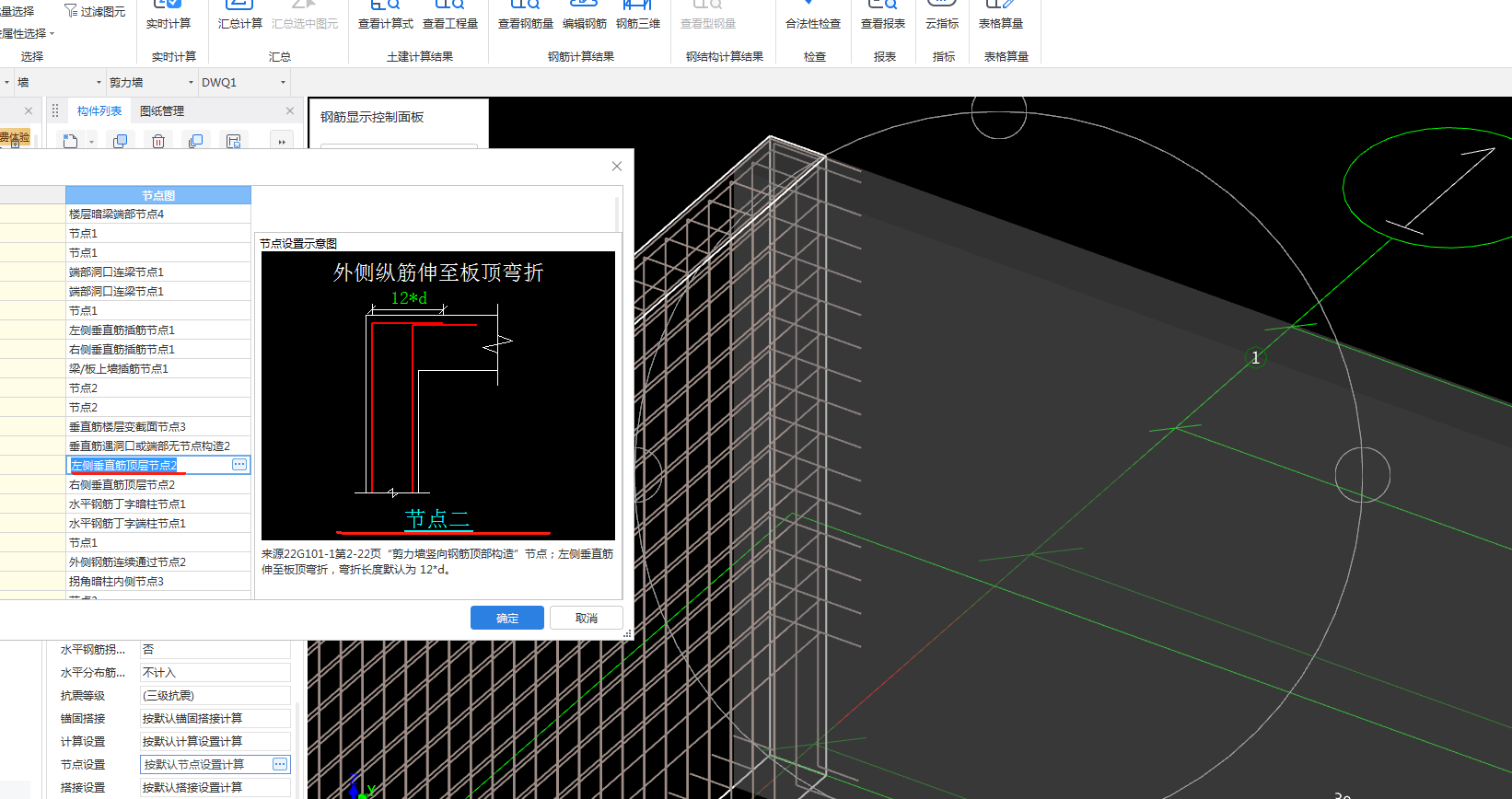Click 过滤图元 filter icon

click(71, 11)
